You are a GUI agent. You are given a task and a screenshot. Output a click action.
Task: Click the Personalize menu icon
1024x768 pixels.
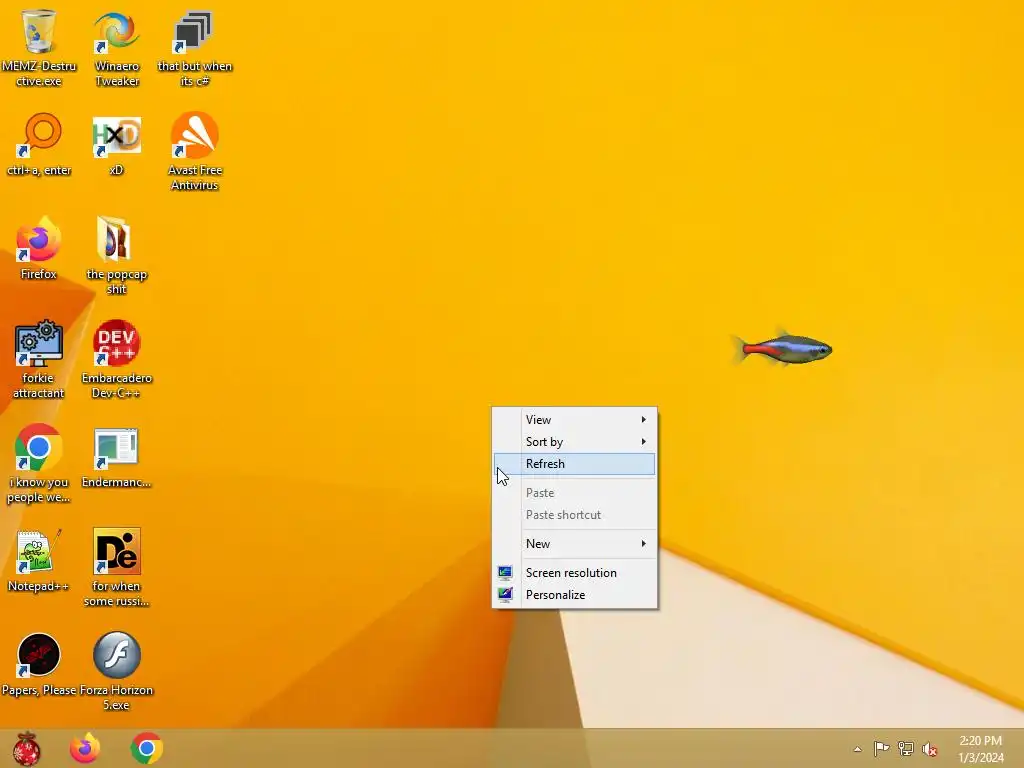pos(505,594)
